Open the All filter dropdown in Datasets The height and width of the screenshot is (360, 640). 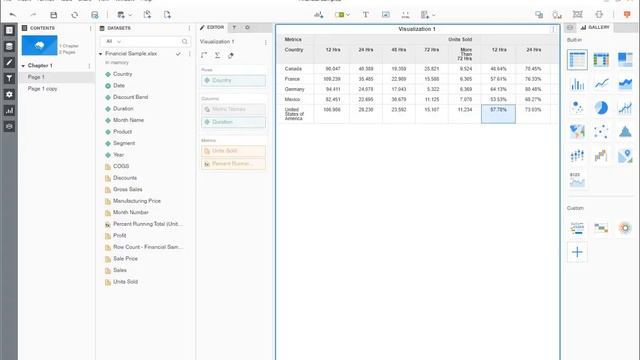[x=113, y=41]
